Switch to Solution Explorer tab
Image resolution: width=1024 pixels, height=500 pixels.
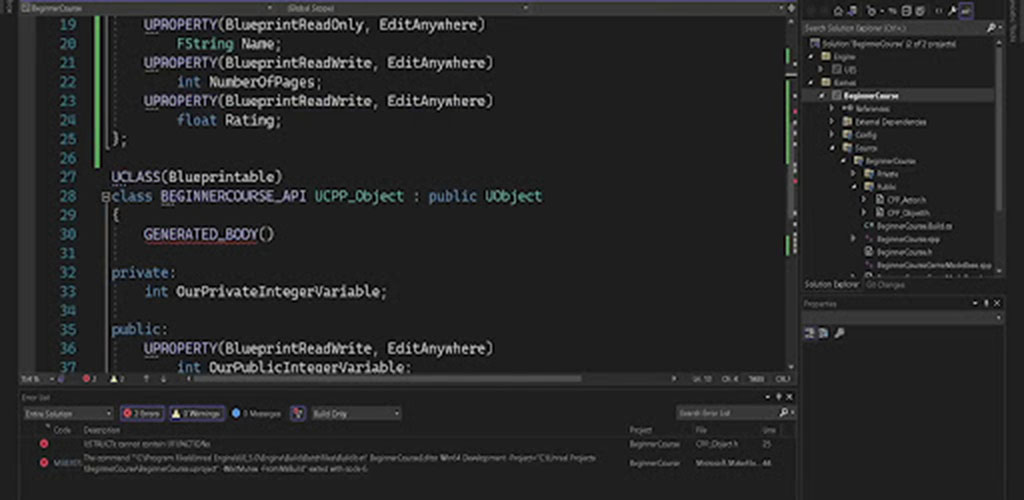pyautogui.click(x=831, y=285)
